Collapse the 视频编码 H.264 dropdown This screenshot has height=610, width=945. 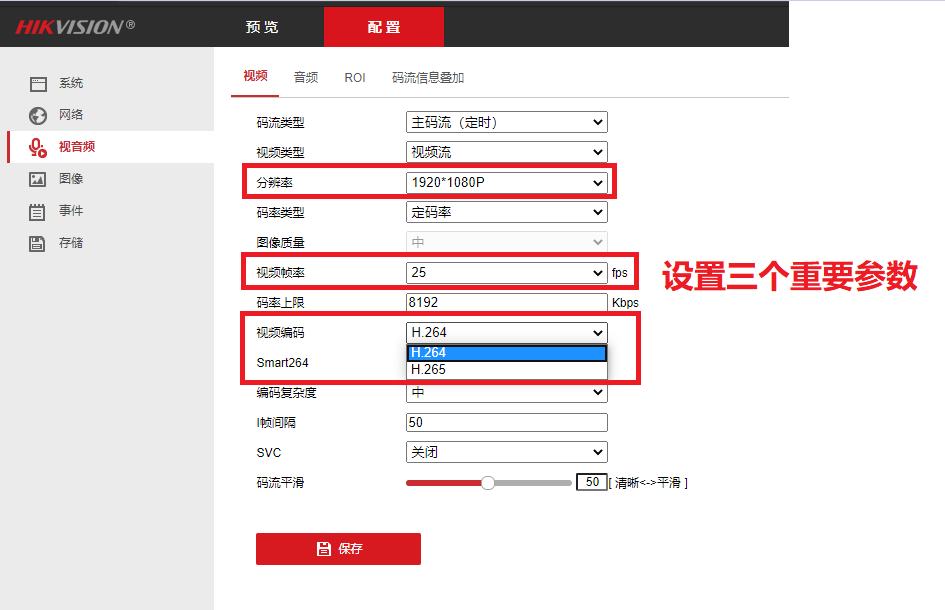507,332
